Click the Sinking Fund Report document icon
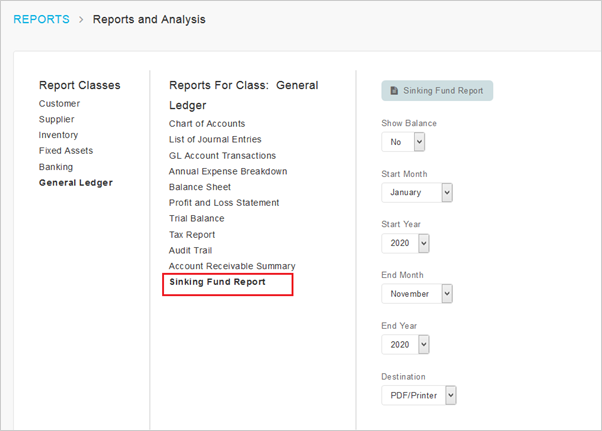This screenshot has width=602, height=431. click(x=394, y=91)
